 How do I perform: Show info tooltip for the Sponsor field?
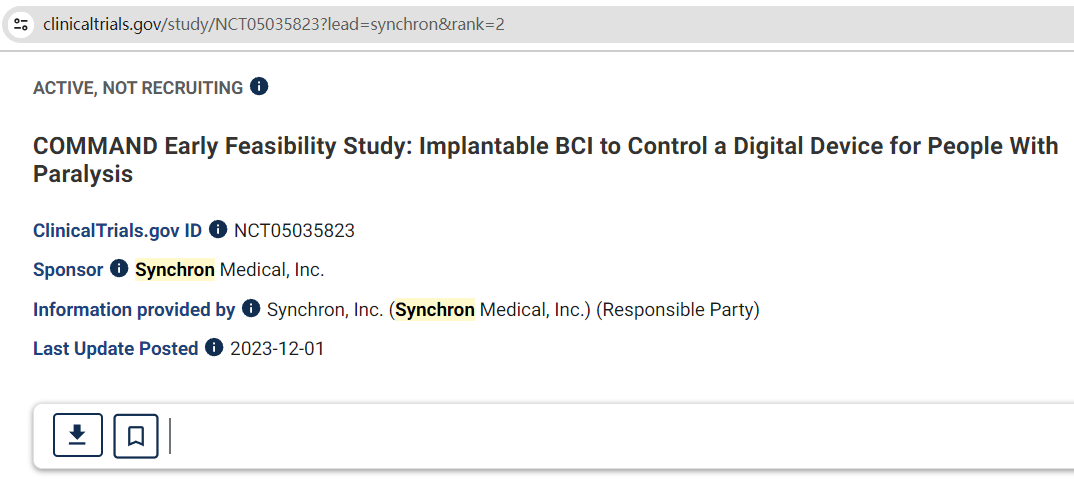(119, 269)
